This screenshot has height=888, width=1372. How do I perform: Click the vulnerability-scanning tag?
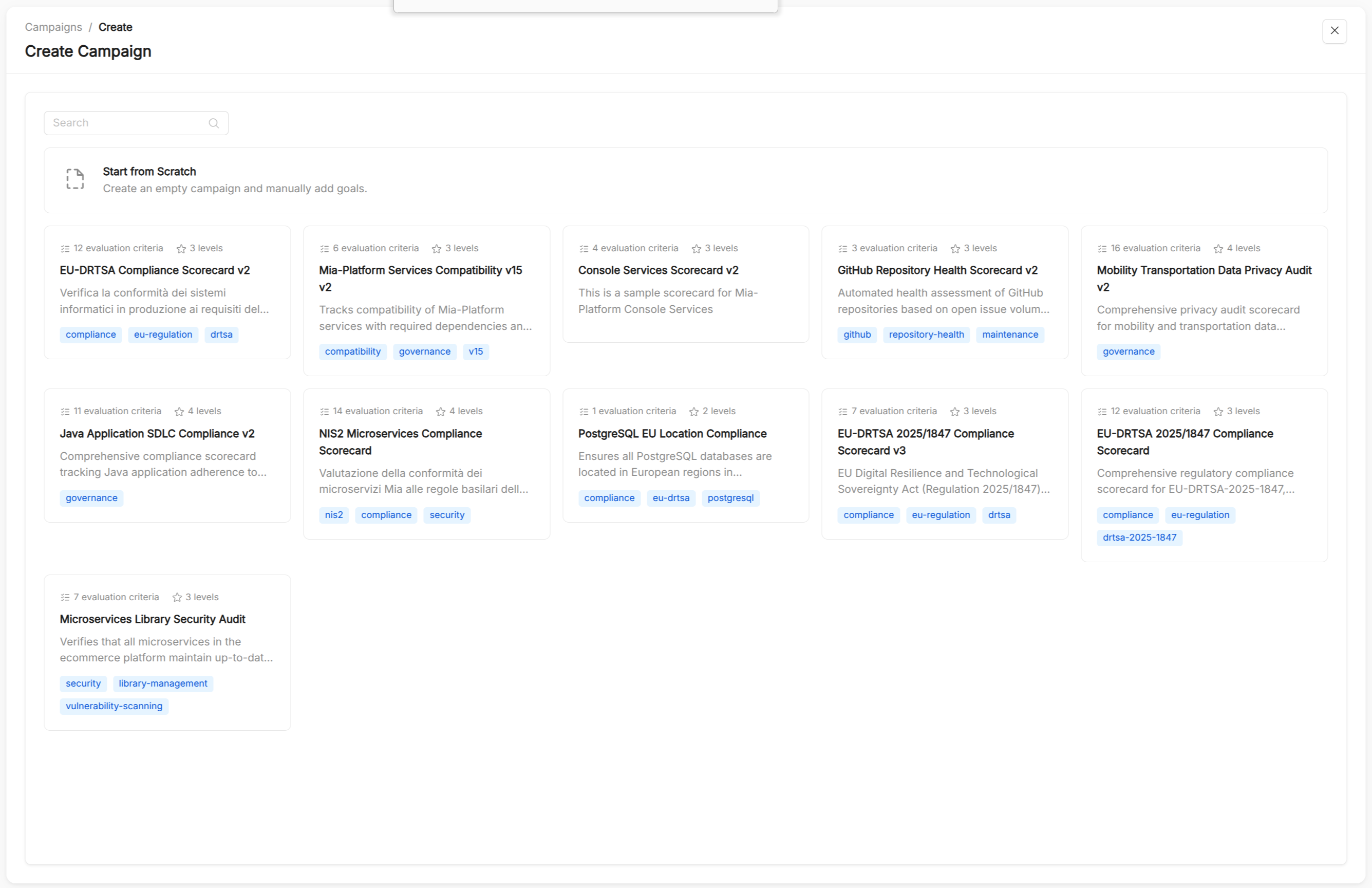(114, 707)
